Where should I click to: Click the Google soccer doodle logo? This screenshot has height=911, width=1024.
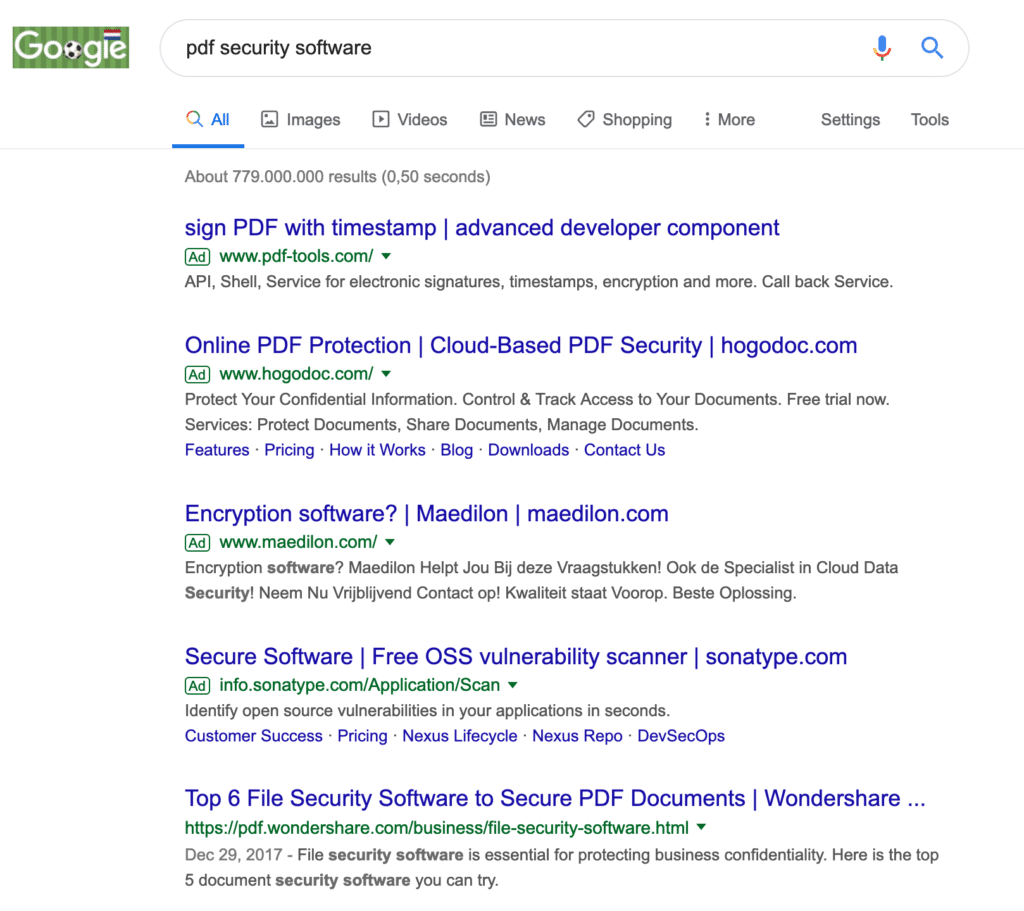pos(70,46)
